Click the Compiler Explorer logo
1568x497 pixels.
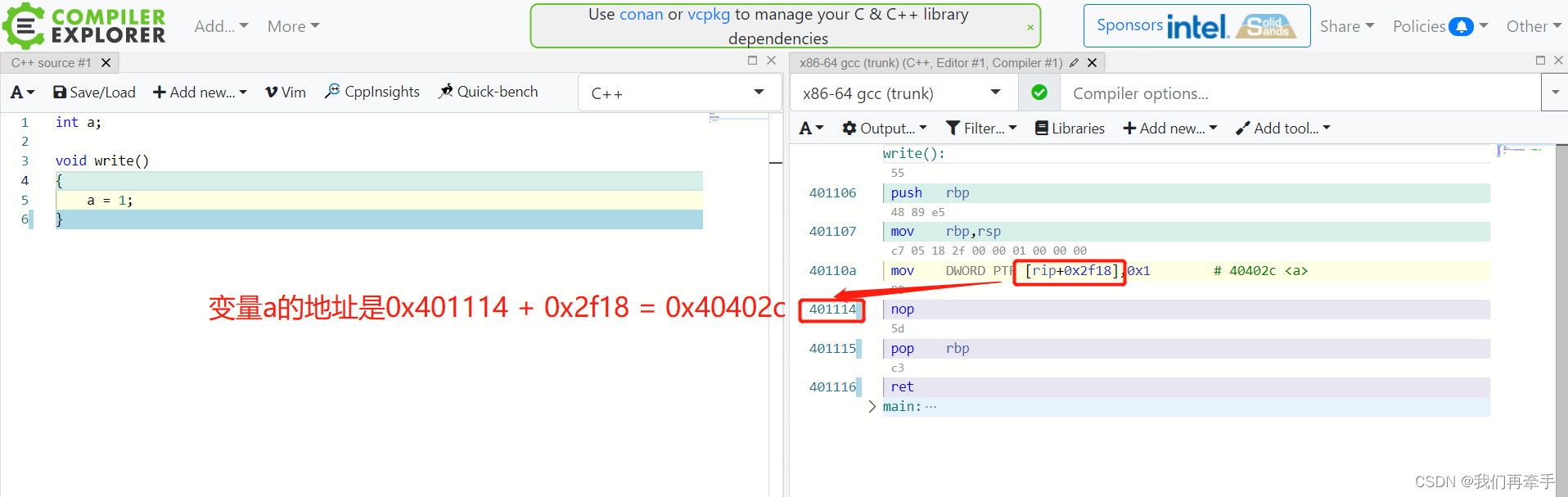pyautogui.click(x=85, y=25)
